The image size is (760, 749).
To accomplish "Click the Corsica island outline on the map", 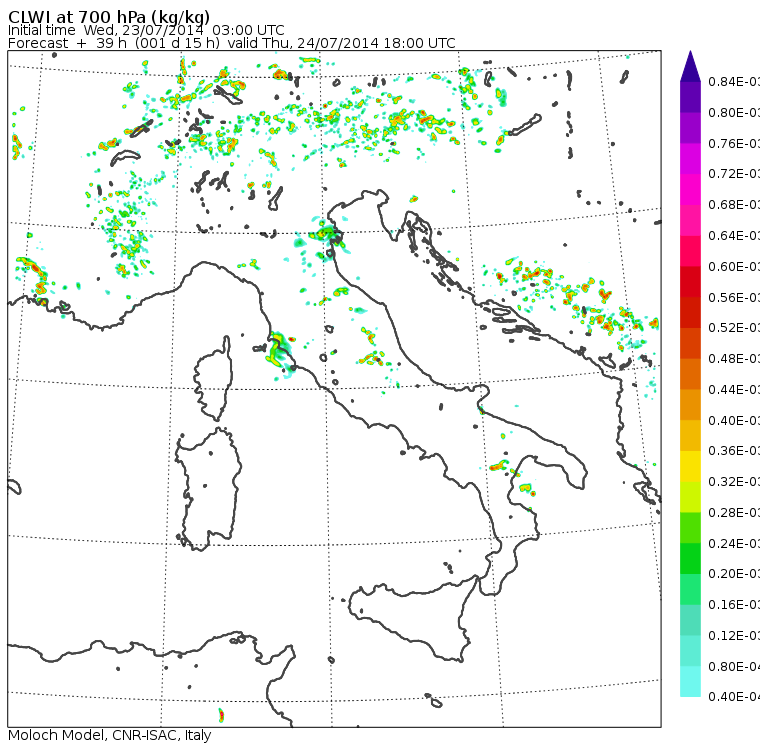I will click(214, 378).
